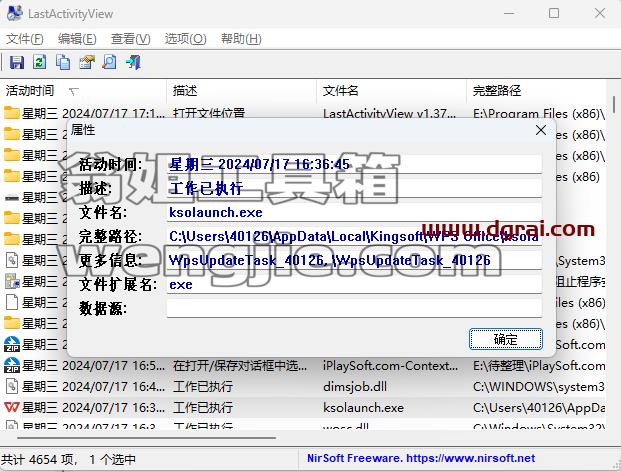Viewport: 621px width, 472px height.
Task: Open the 查看(V) menu
Action: pos(131,39)
